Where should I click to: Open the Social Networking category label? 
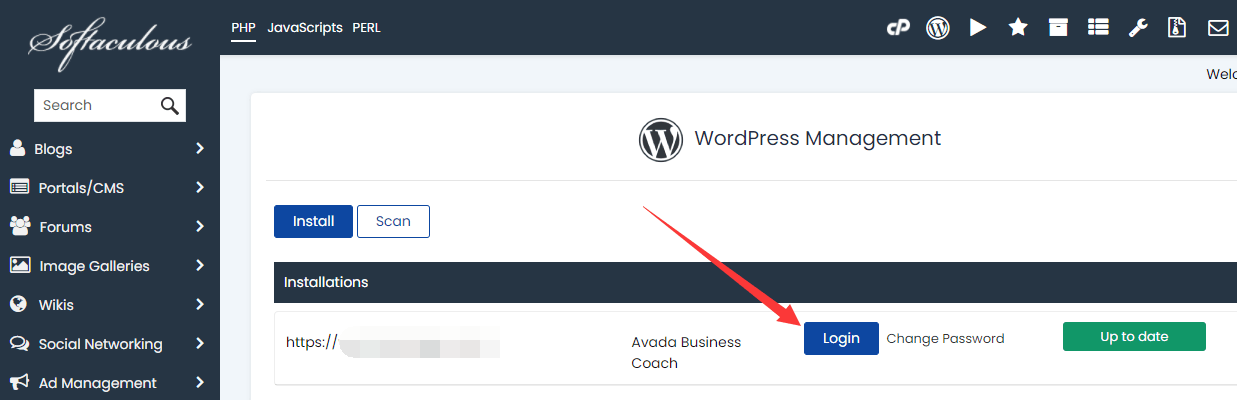pos(100,344)
